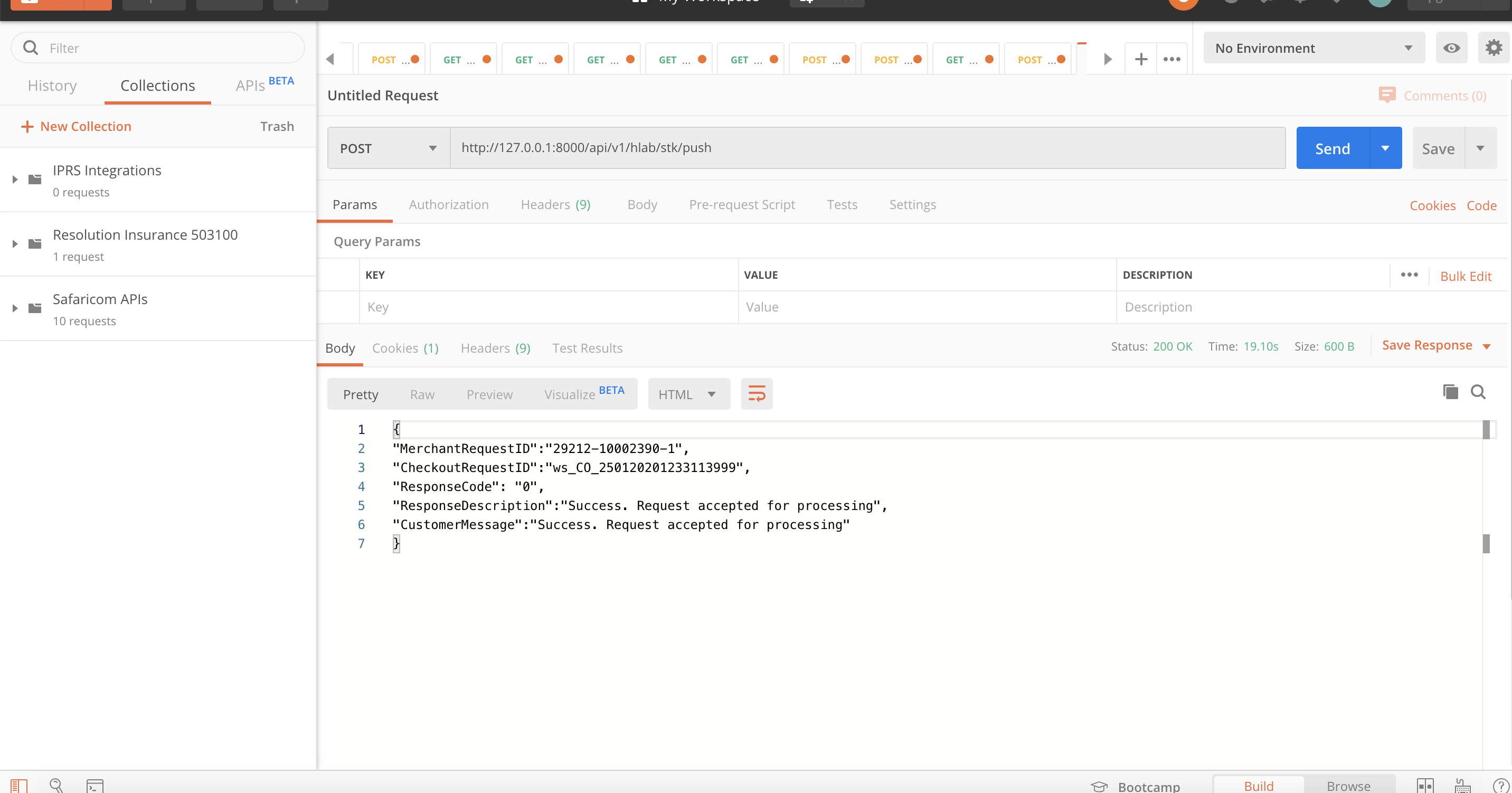1512x793 pixels.
Task: Open Trash in collections sidebar
Action: (x=277, y=126)
